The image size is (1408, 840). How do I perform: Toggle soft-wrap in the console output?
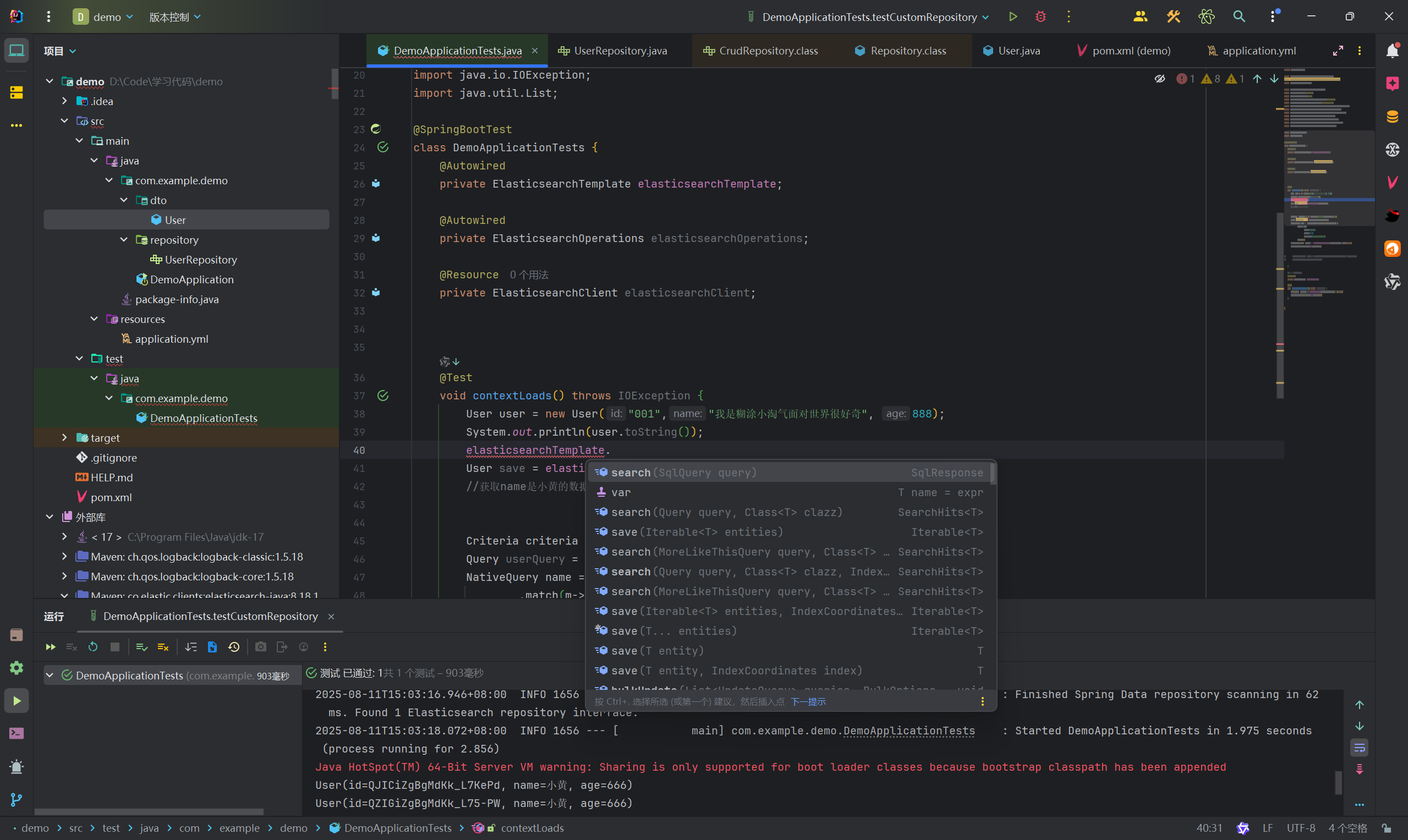(1360, 748)
